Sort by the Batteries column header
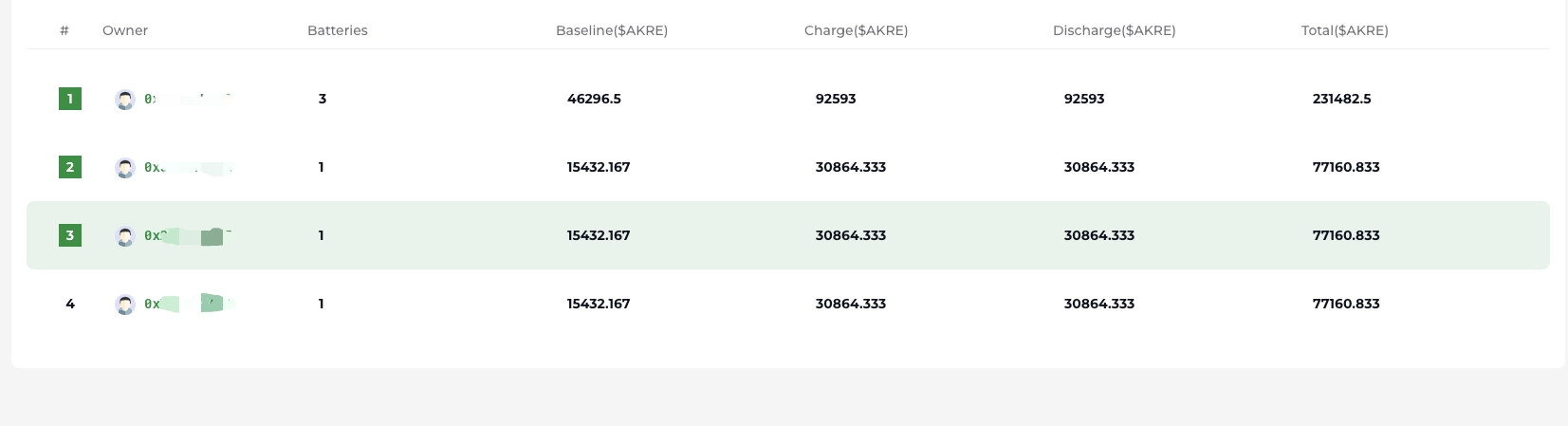Screen dimensions: 1568x426 [x=338, y=30]
